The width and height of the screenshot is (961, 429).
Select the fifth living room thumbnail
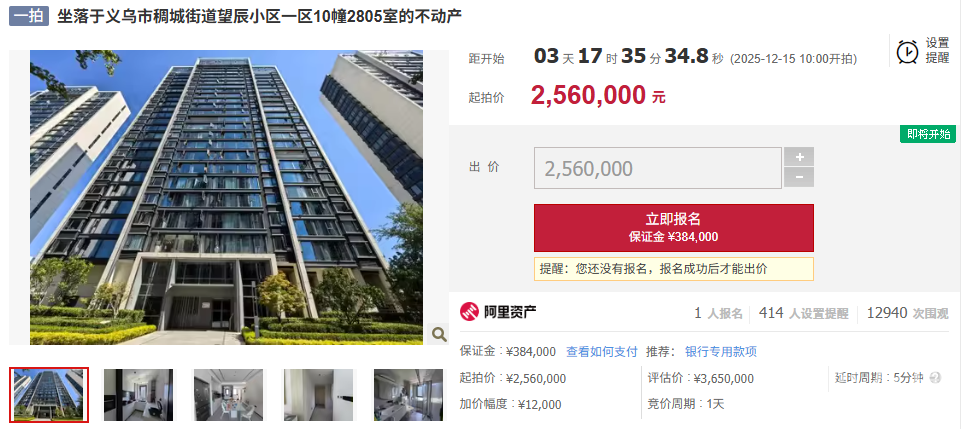[408, 395]
